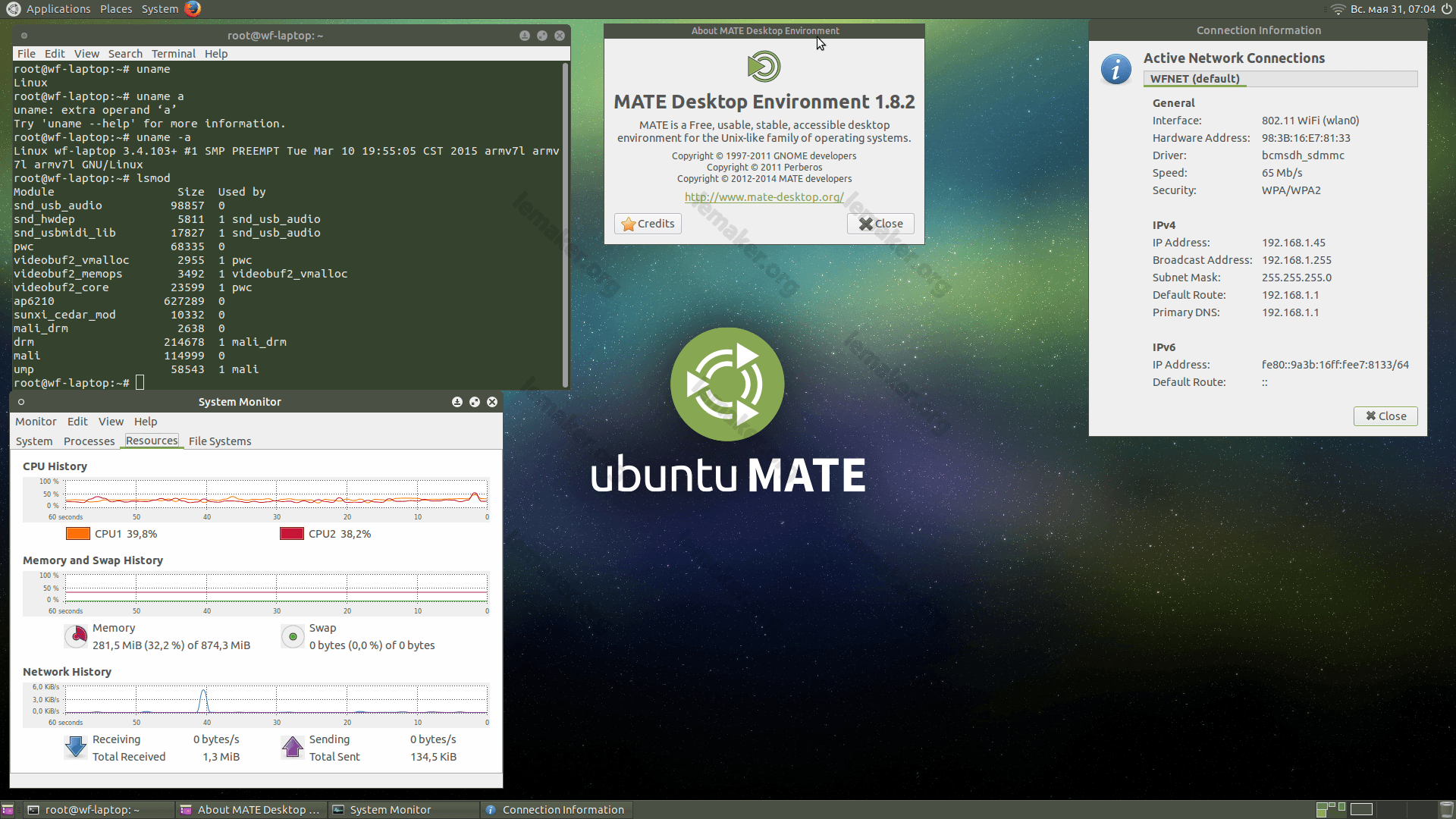Image resolution: width=1456 pixels, height=819 pixels.
Task: Open System Monitor's Monitor menu
Action: (x=36, y=422)
